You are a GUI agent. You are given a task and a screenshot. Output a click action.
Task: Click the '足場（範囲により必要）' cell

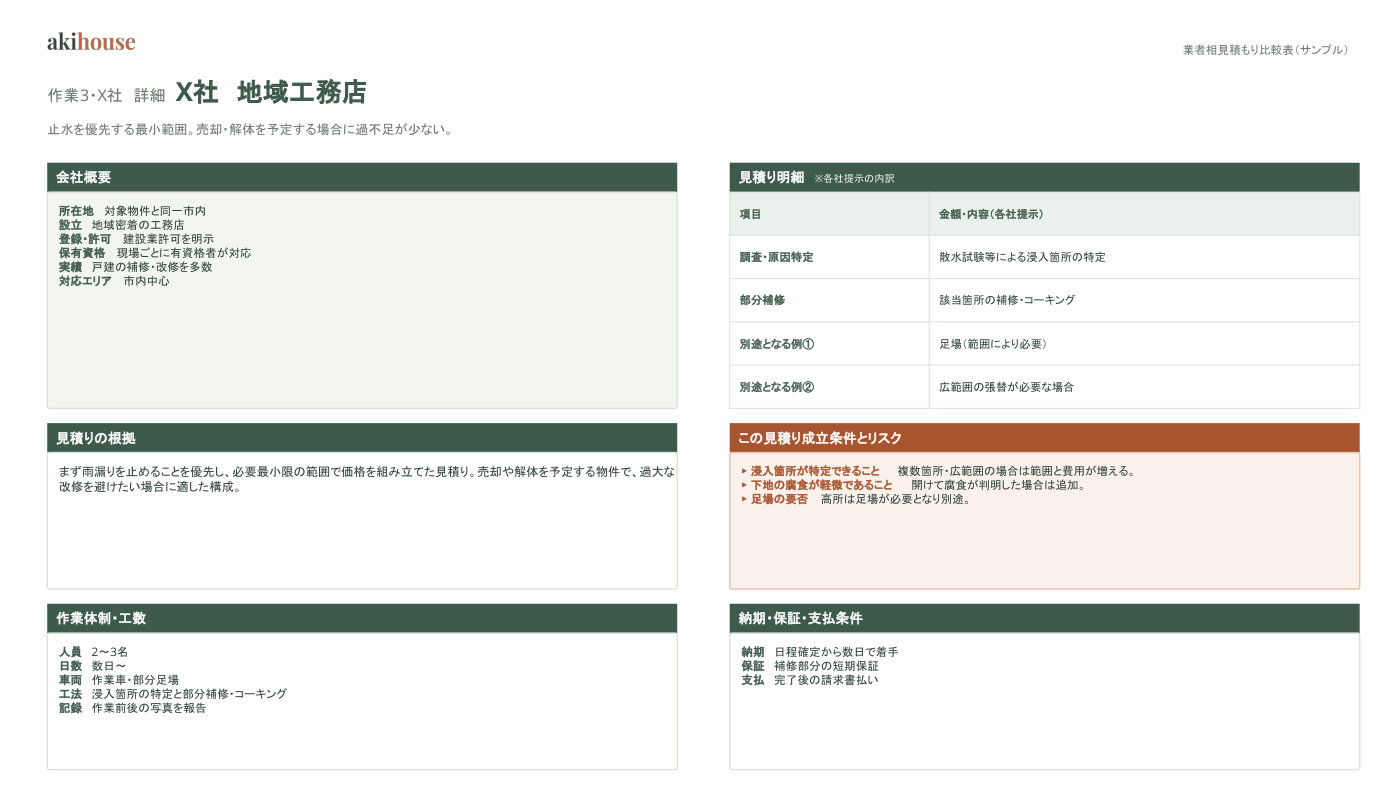pos(1144,344)
